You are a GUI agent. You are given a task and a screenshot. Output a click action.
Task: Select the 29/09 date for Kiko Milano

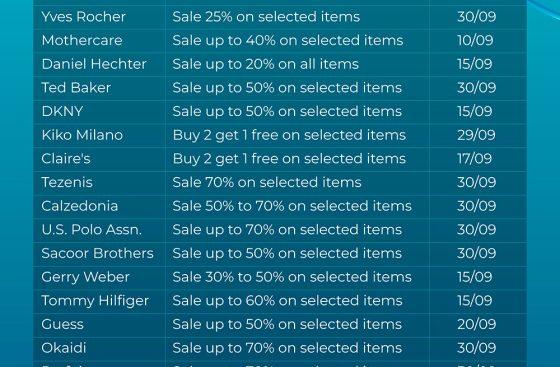coord(476,135)
